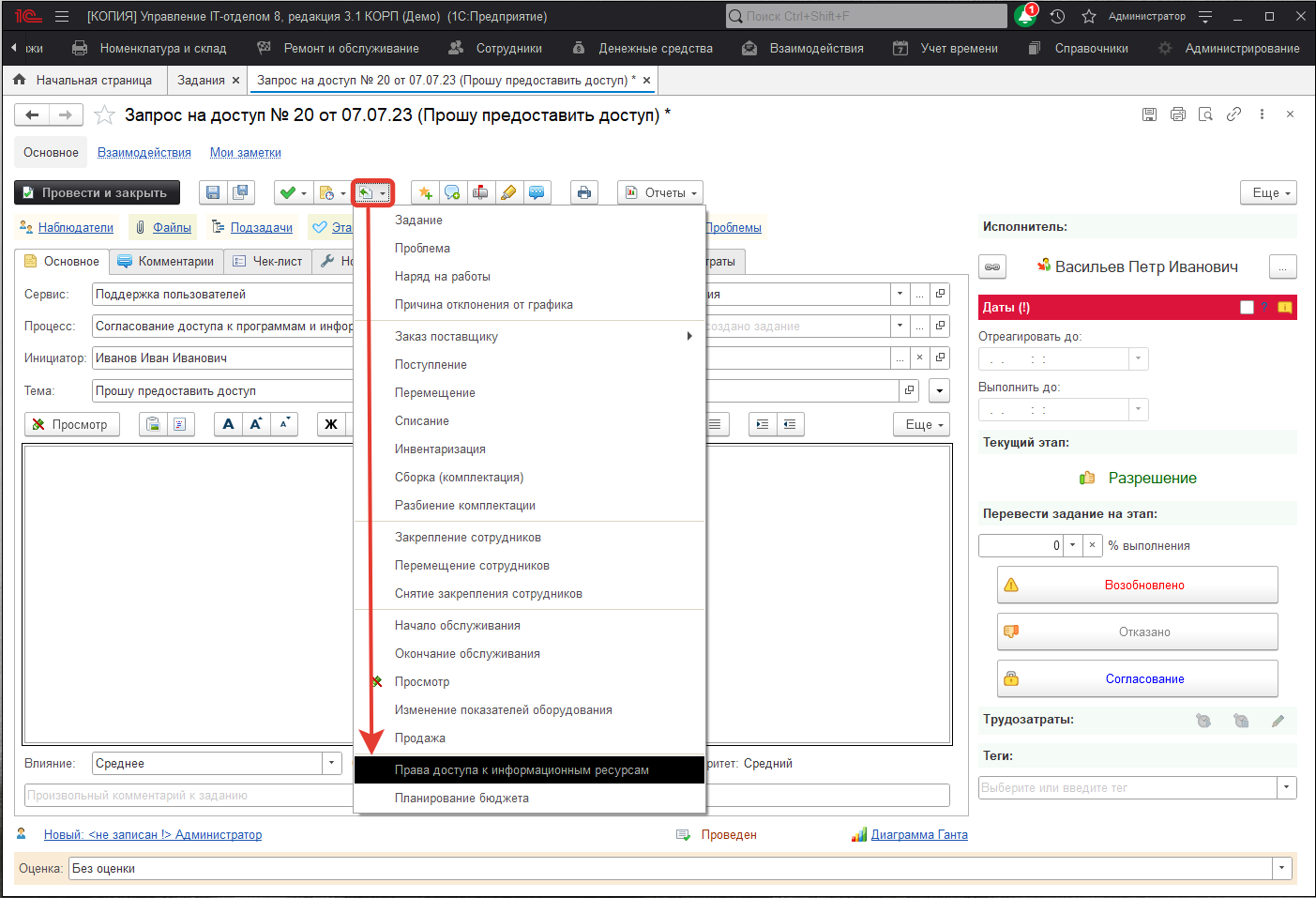Open notifications bell with red badge
1316x898 pixels.
tap(1024, 17)
